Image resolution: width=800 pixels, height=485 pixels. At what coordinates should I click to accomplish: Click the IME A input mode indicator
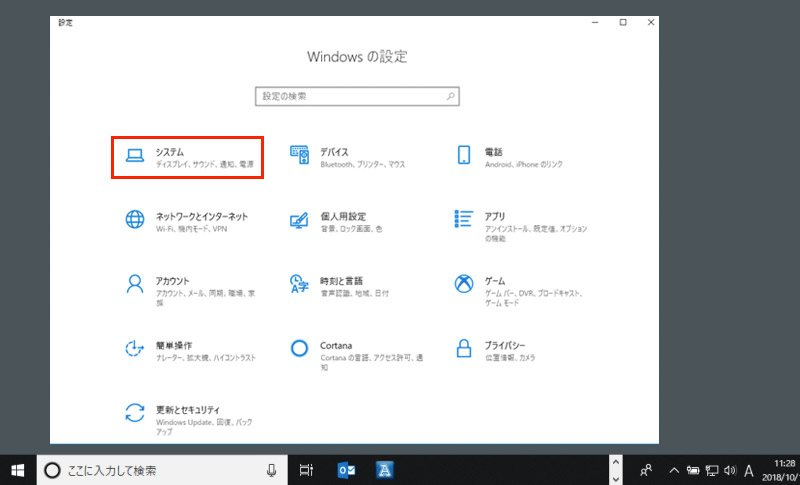749,470
